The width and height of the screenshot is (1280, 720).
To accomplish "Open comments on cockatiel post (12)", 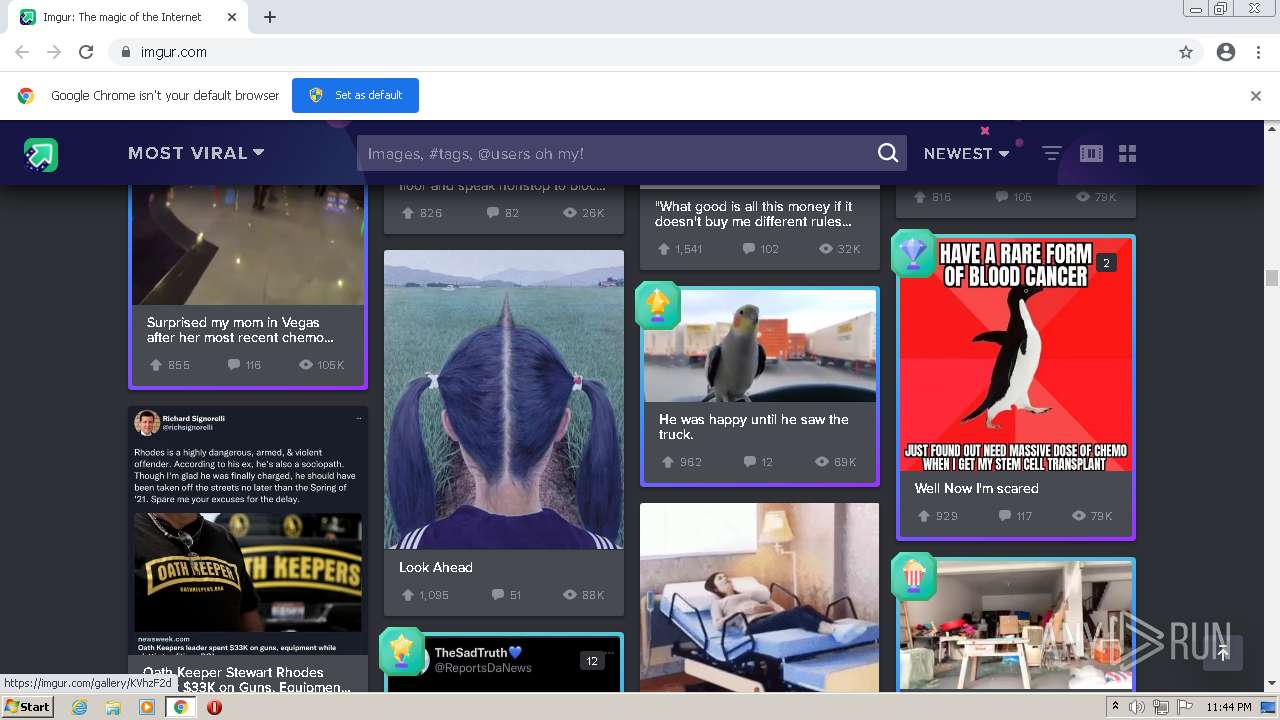I will tap(758, 462).
